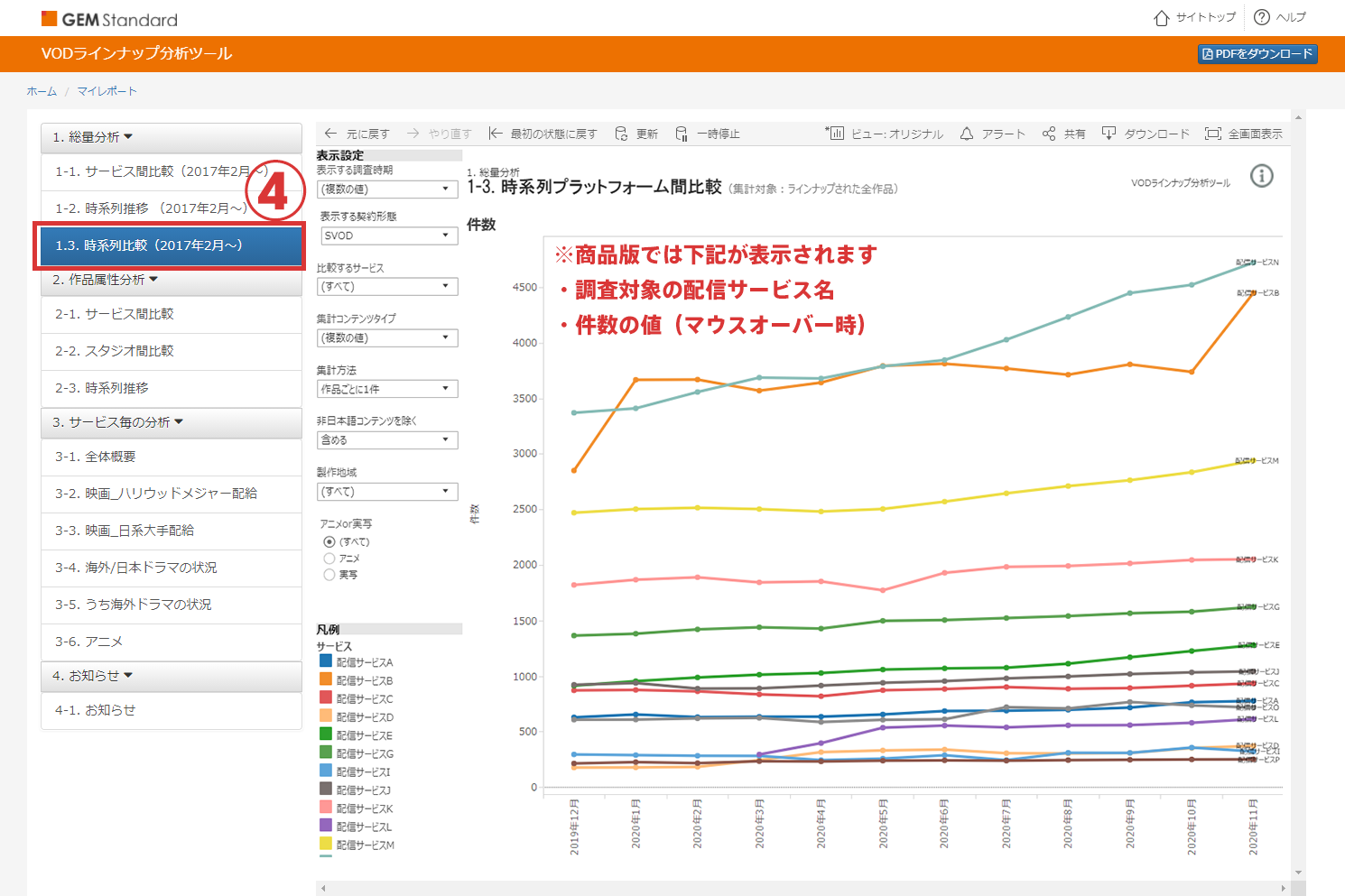Screen dimensions: 1345x896
Task: Open 4-1. お知らせ menu item
Action: (172, 710)
